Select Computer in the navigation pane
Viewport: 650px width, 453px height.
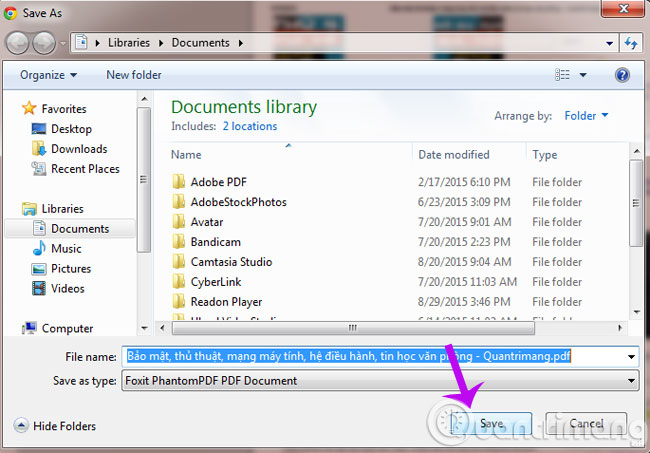coord(67,328)
